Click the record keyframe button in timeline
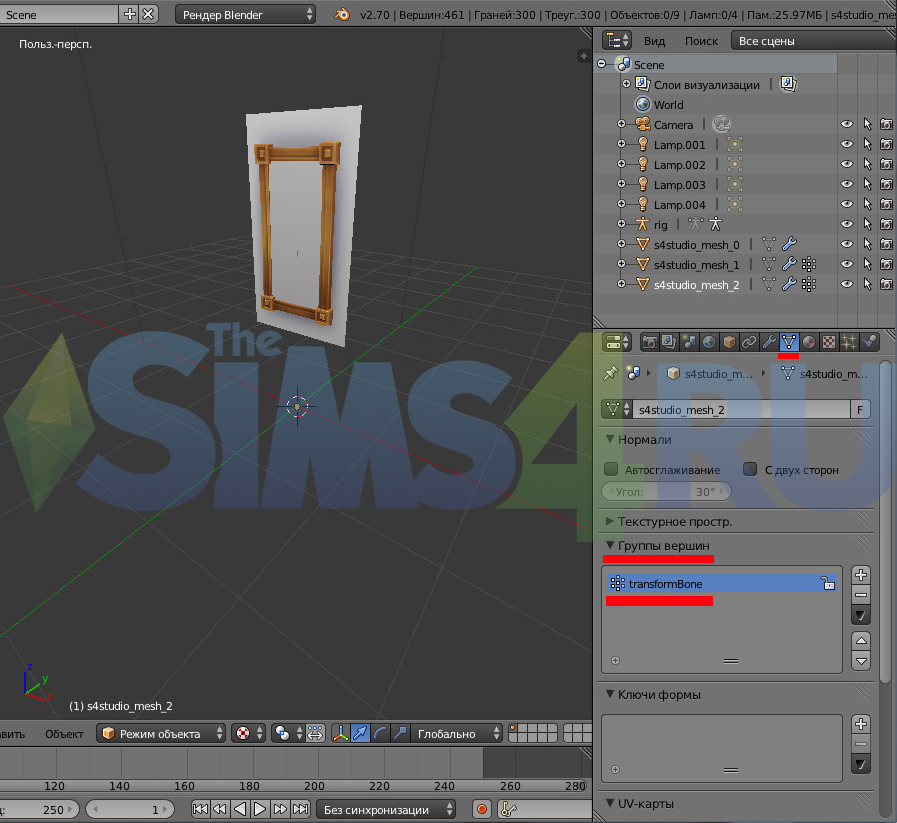Viewport: 897px width, 823px height. click(482, 809)
